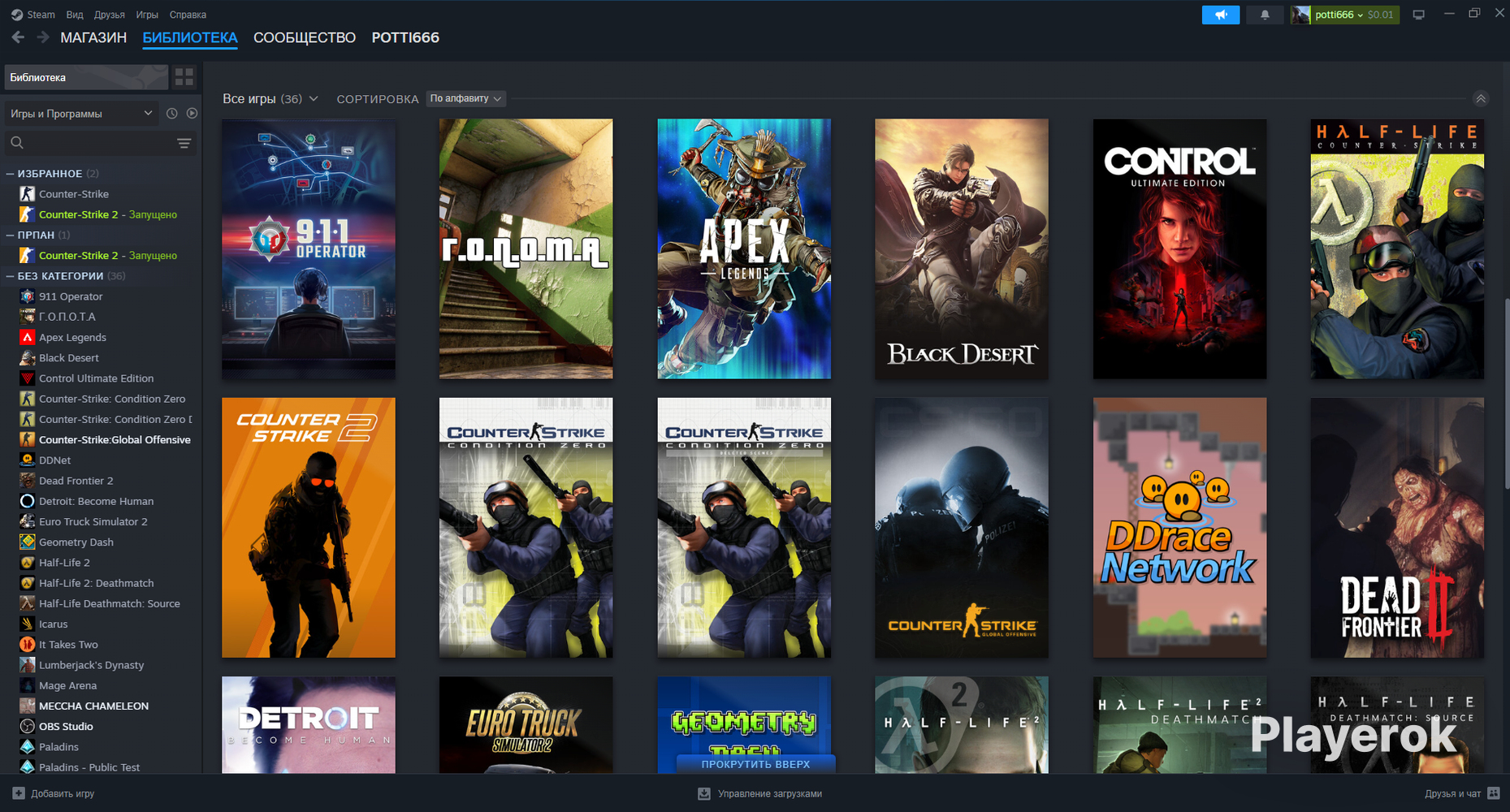The width and height of the screenshot is (1510, 812).
Task: Collapse the БЕЗ КАТЕГОРИИ category
Action: click(11, 276)
